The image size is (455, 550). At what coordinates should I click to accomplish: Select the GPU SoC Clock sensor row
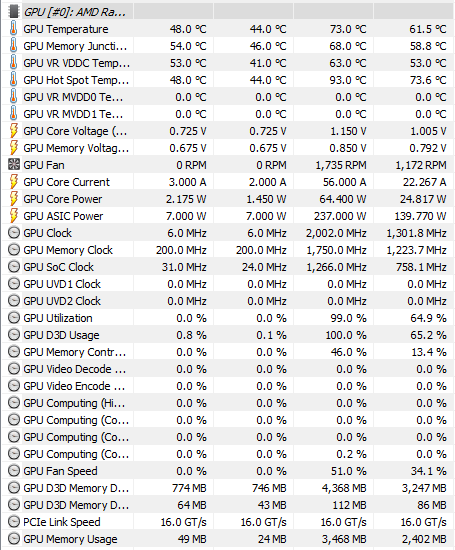coord(228,267)
